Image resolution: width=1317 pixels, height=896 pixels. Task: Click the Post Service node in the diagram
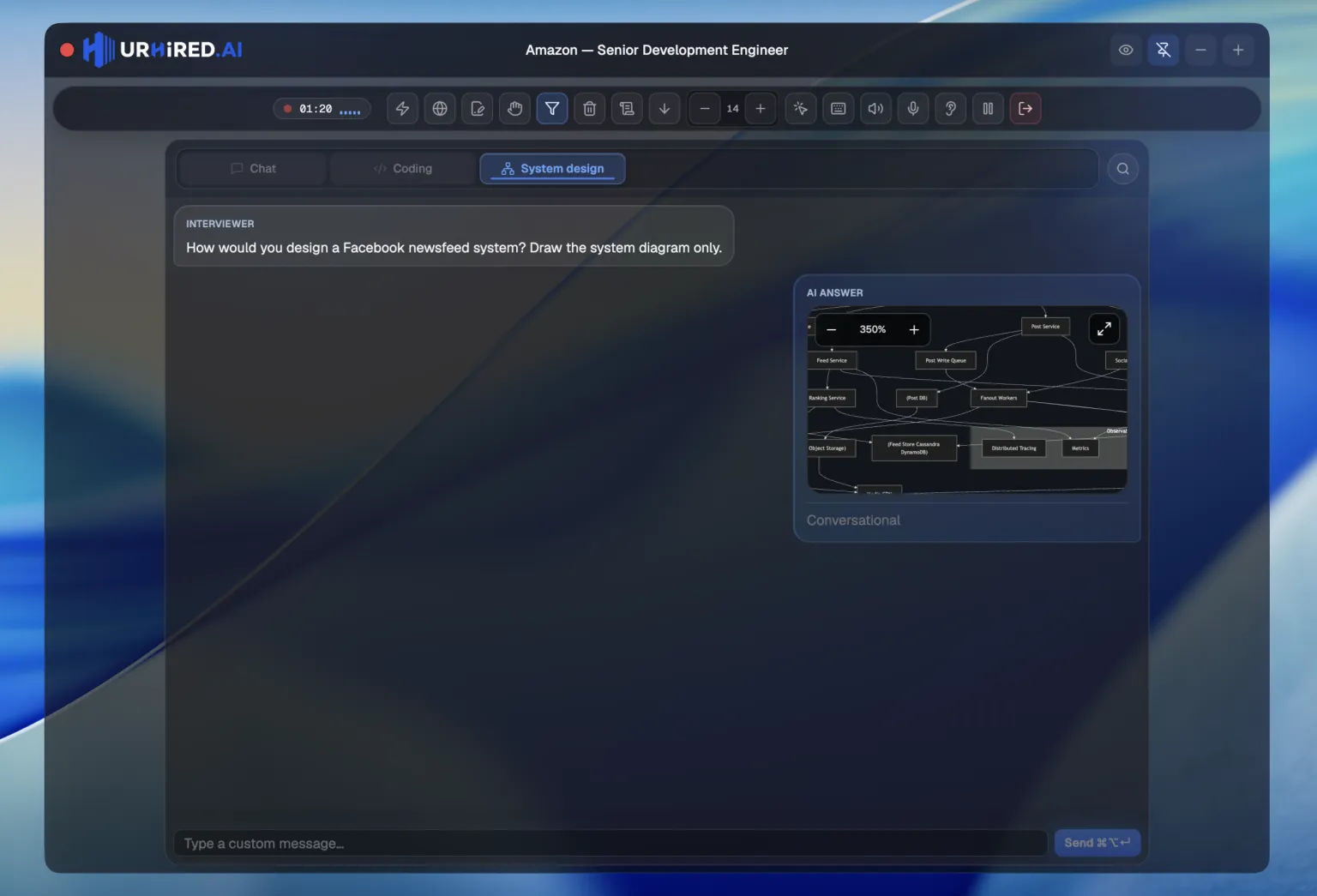(x=1045, y=327)
